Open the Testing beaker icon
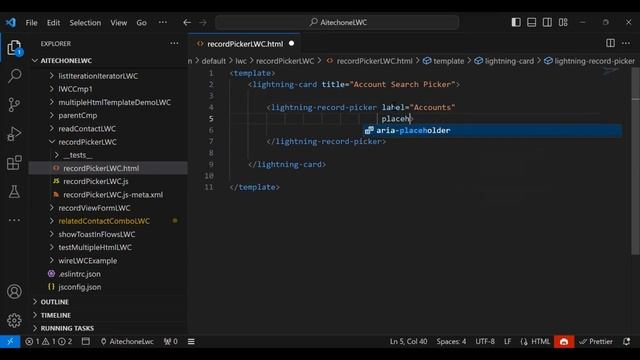 [x=14, y=191]
